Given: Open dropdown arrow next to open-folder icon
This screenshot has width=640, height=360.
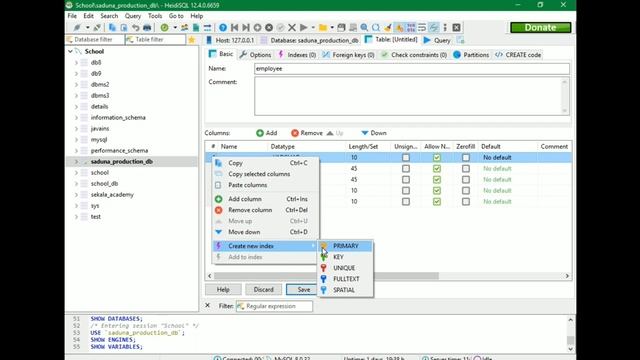Looking at the screenshot, I should pyautogui.click(x=332, y=27).
